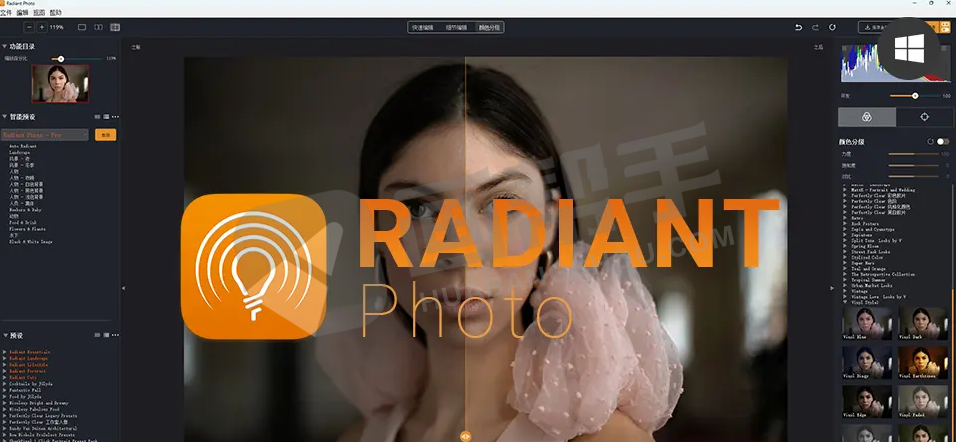
Task: Expand Fantastic Fall preset group
Action: (5, 390)
